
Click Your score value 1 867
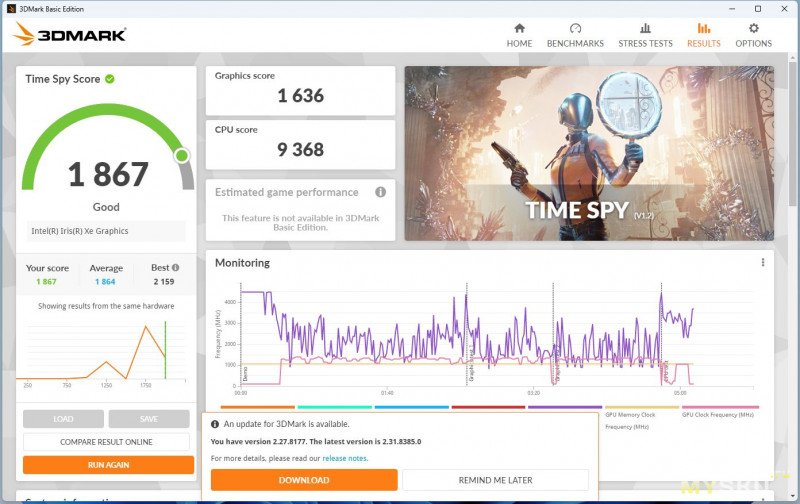[46, 282]
